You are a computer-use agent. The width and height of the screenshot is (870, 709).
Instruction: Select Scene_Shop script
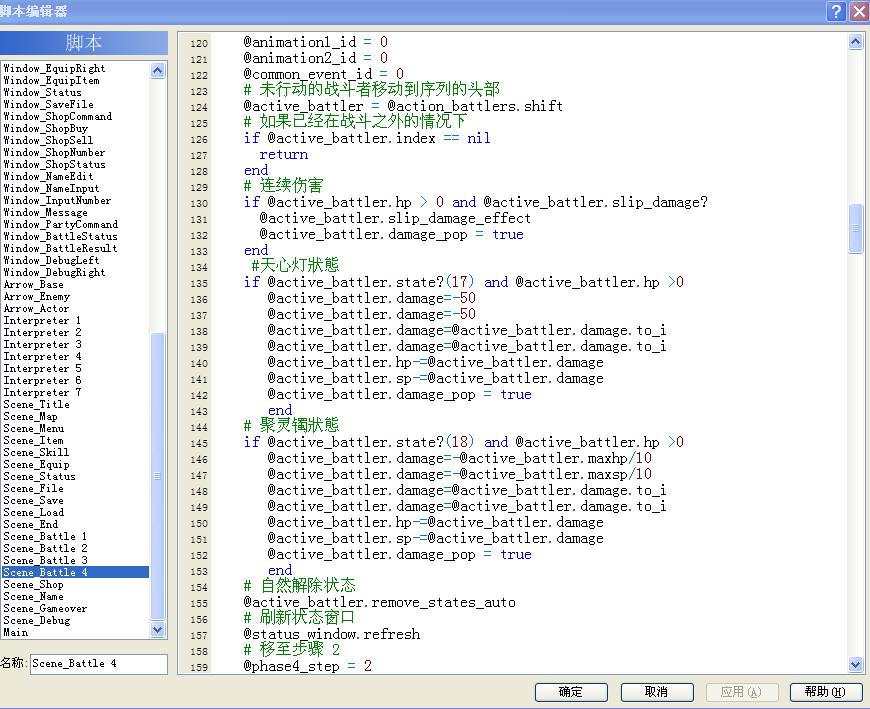[33, 585]
